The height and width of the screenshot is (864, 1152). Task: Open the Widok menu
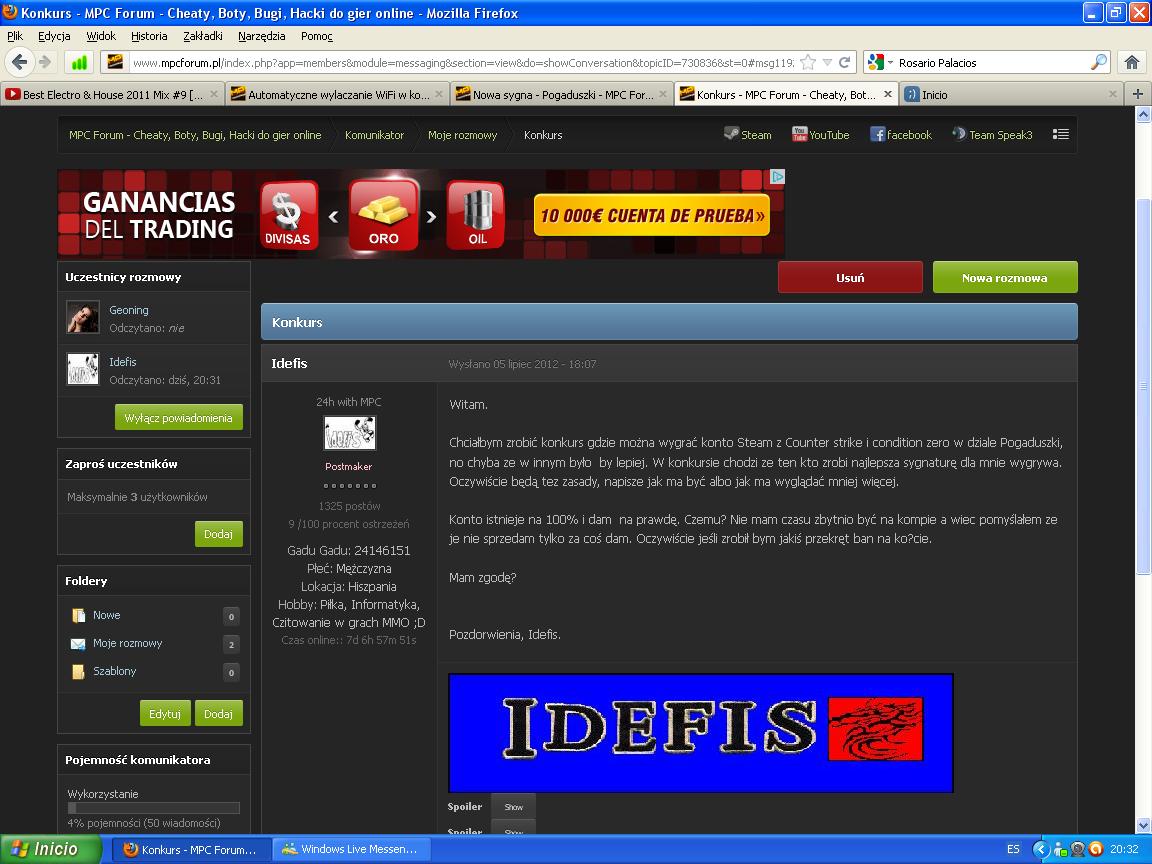101,36
